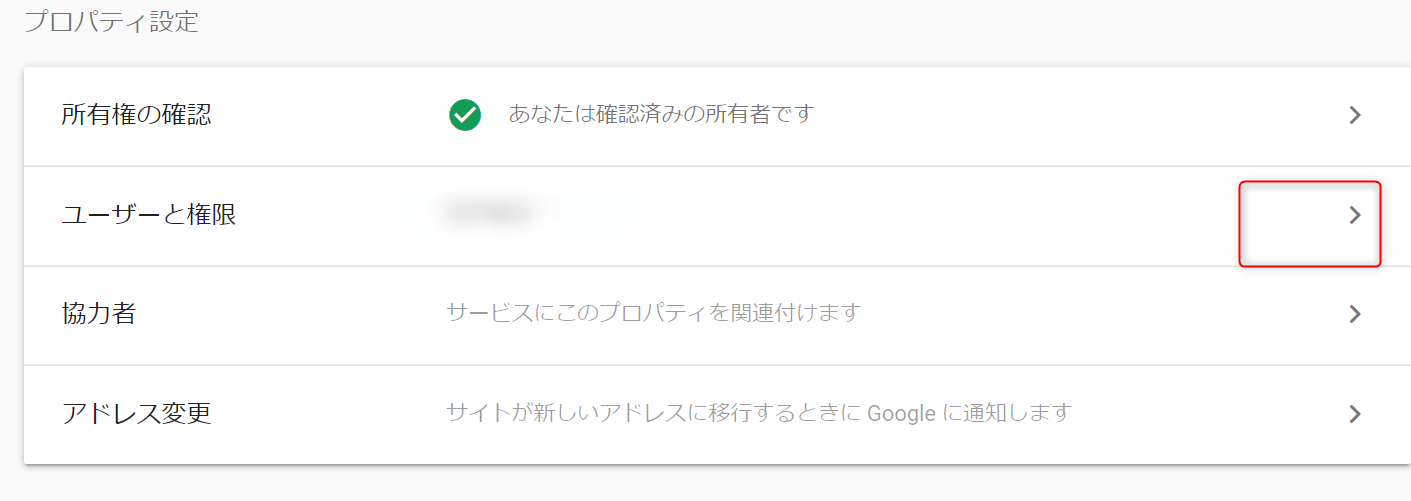Select the 所有権の確認 row label
The image size is (1411, 501).
coord(136,115)
